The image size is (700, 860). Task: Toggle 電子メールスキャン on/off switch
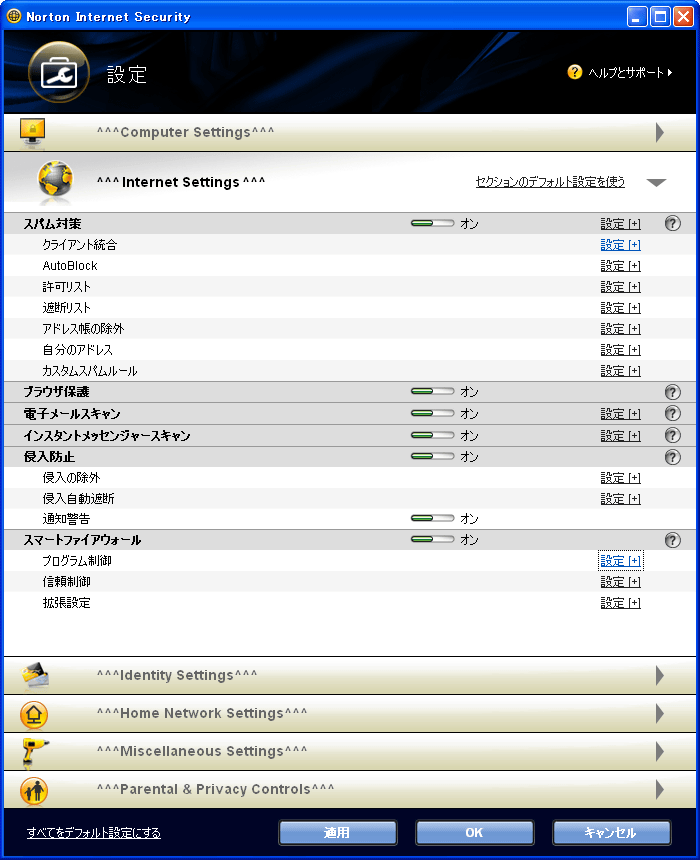point(432,413)
